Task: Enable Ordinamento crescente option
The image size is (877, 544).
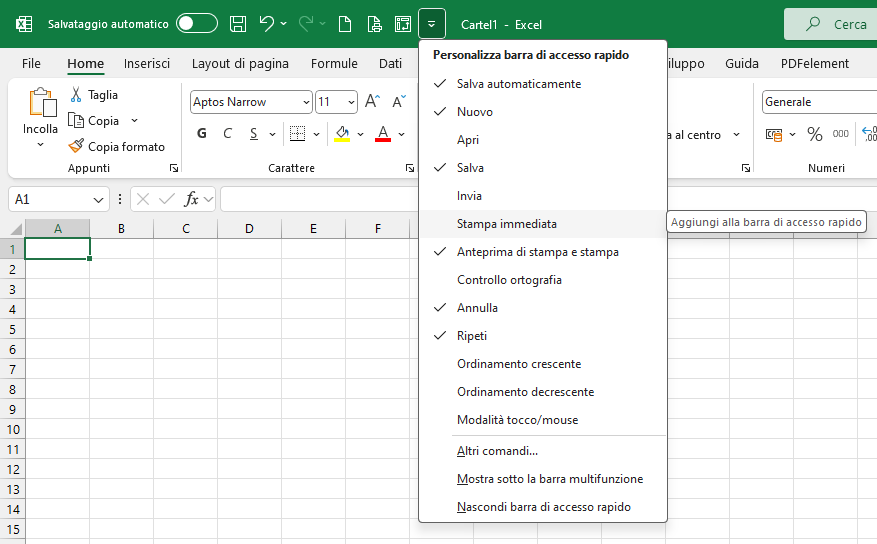Action: pos(543,363)
